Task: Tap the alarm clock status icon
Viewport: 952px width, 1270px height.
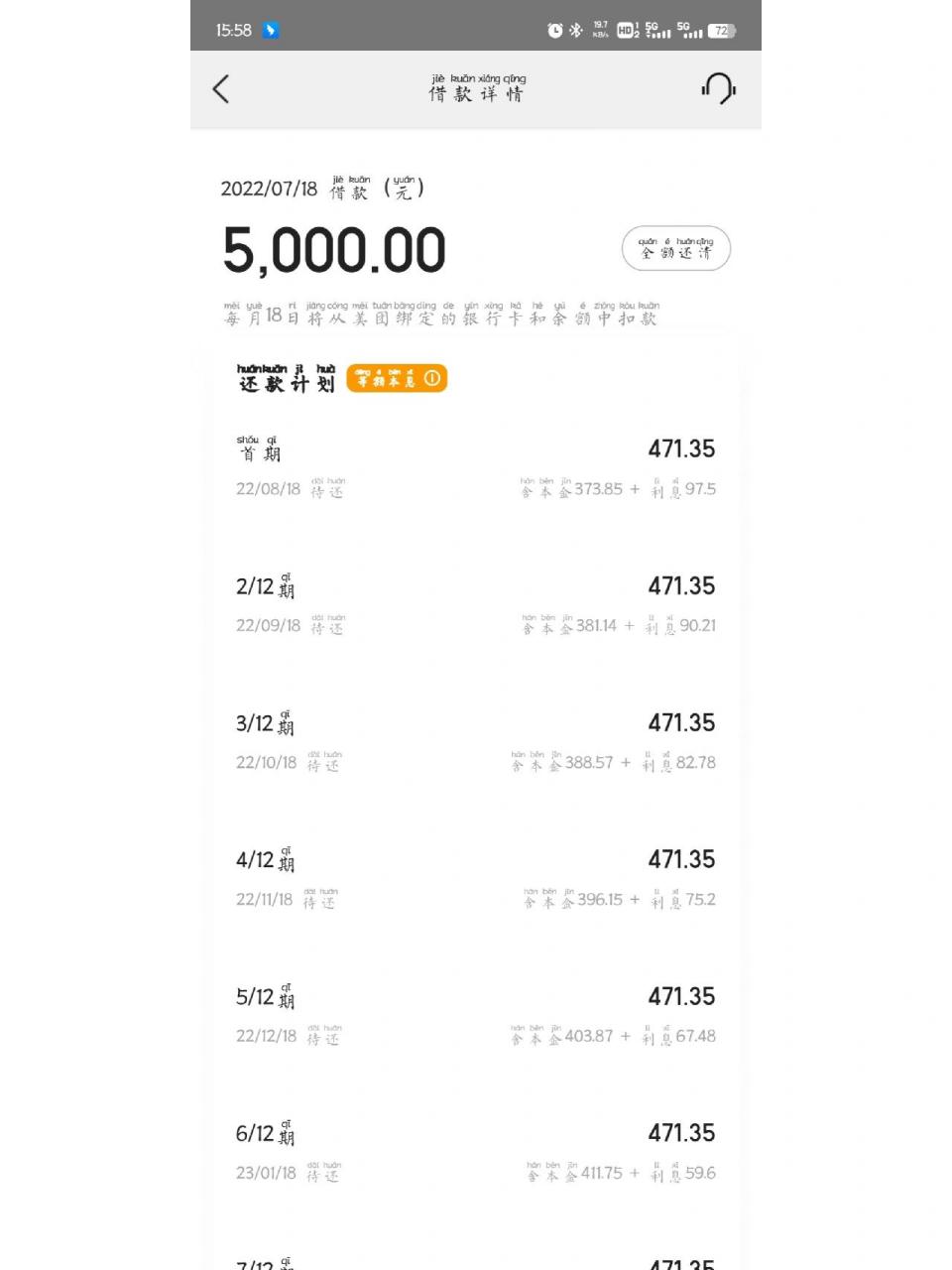Action: pyautogui.click(x=555, y=31)
